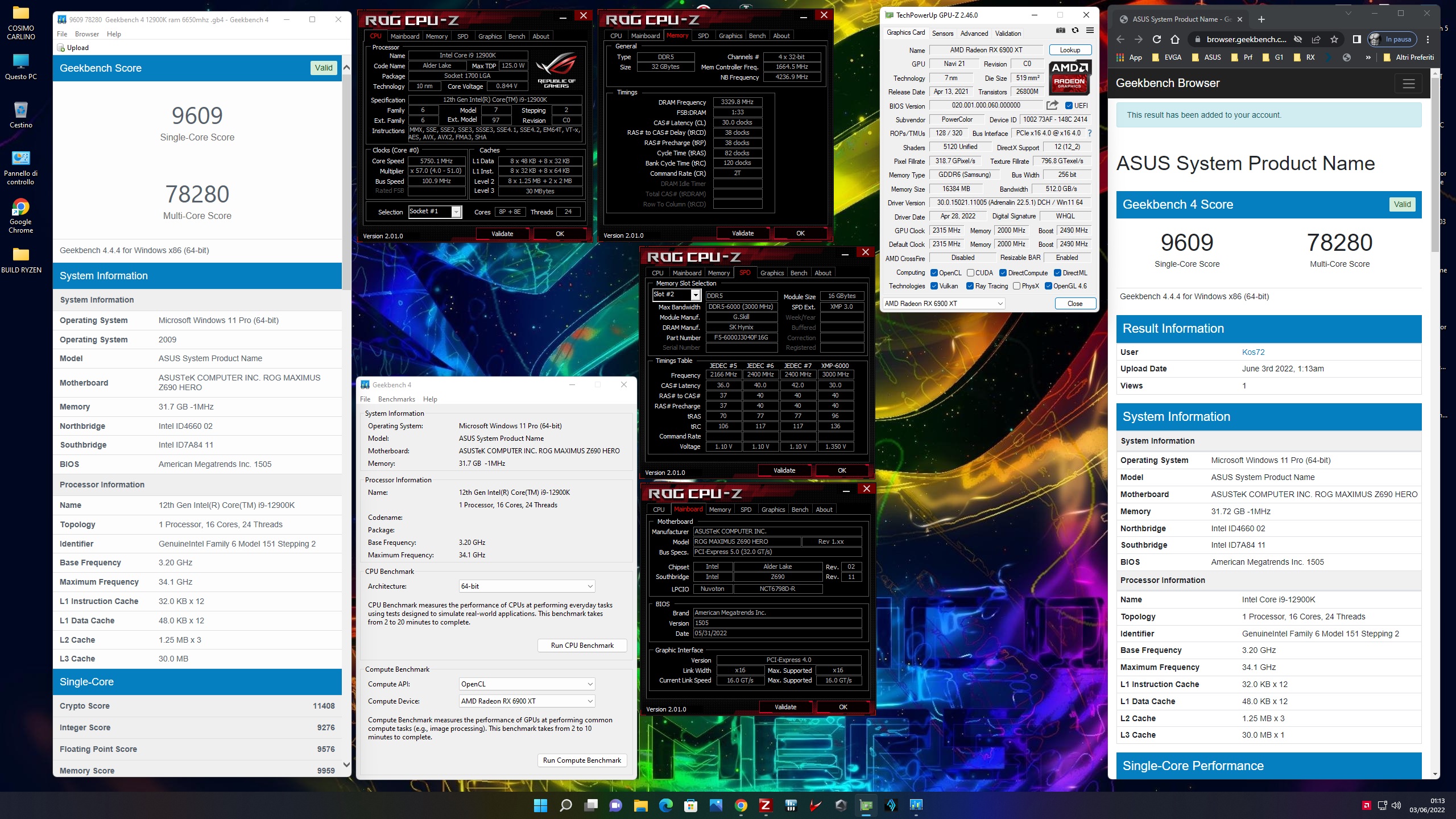Viewport: 1456px width, 819px height.
Task: Click the scroll-down arrow in Geekbench results
Action: 346,765
